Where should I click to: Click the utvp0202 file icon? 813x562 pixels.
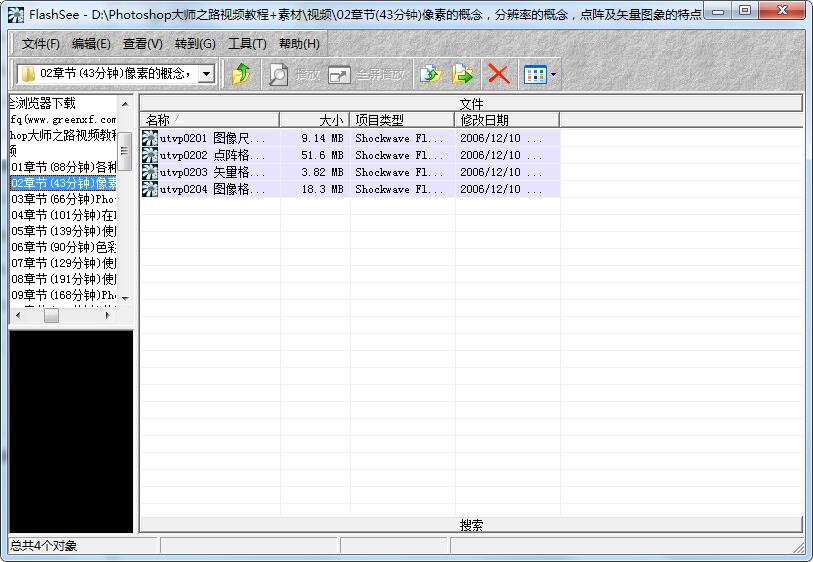click(x=149, y=155)
